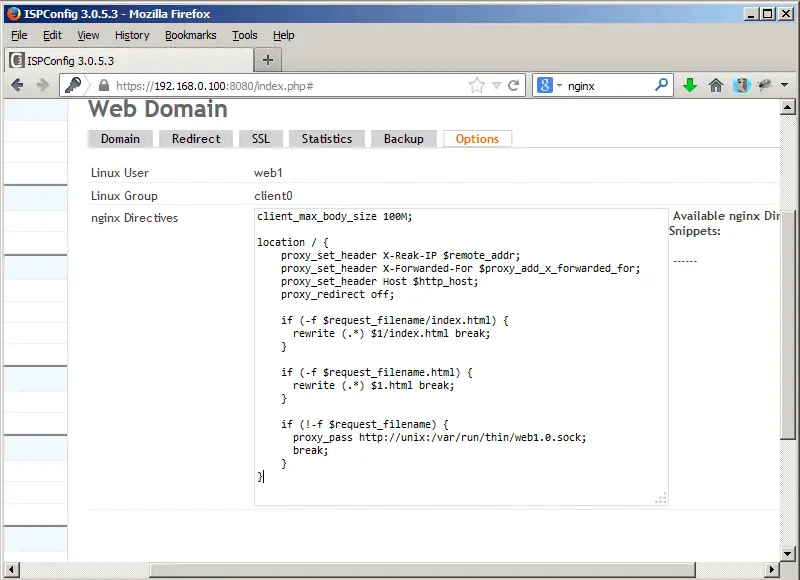
Task: Click the vertical scrollbar up arrow
Action: click(x=787, y=107)
